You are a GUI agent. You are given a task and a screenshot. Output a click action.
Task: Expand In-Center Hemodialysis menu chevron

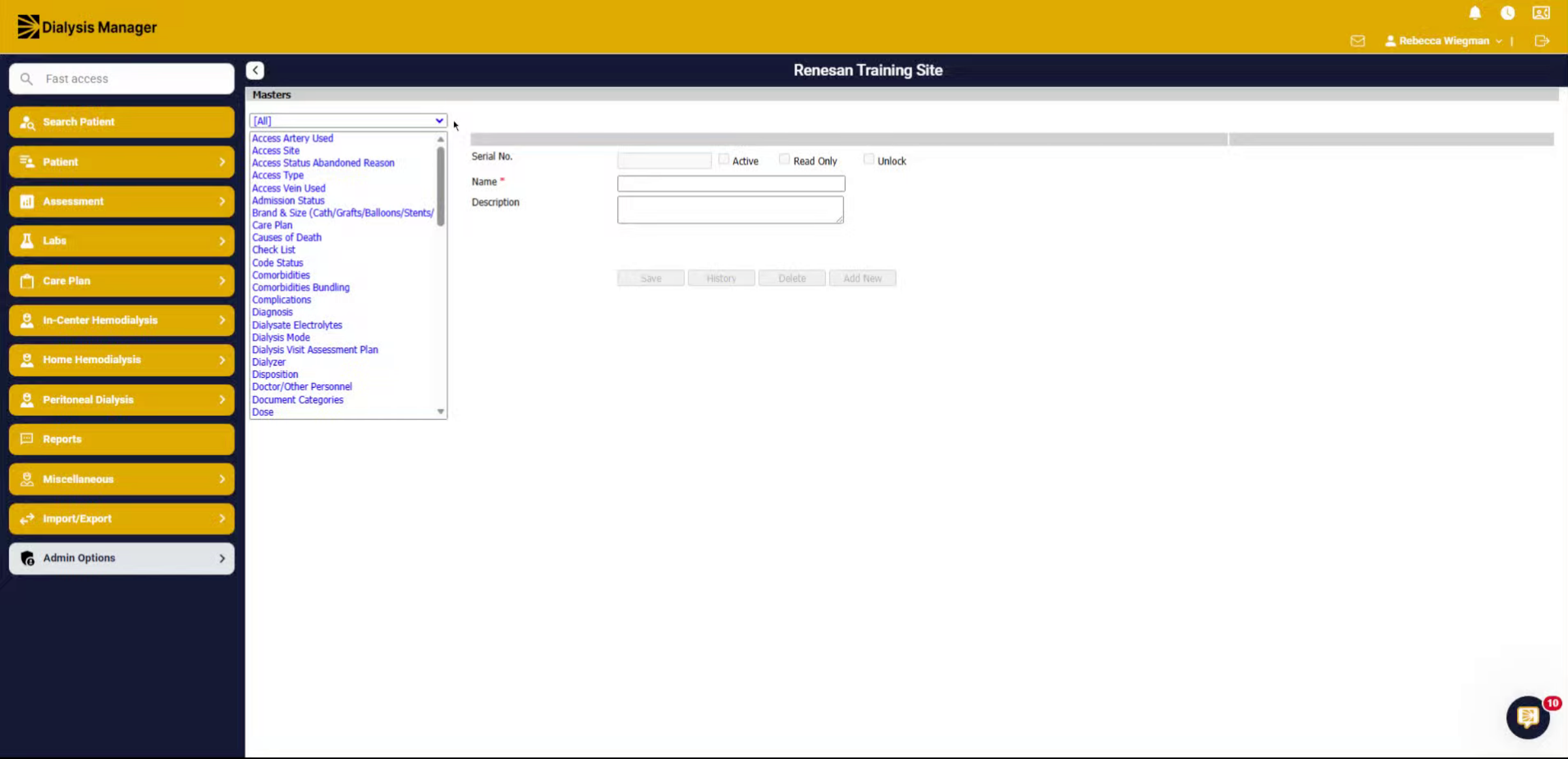[222, 320]
